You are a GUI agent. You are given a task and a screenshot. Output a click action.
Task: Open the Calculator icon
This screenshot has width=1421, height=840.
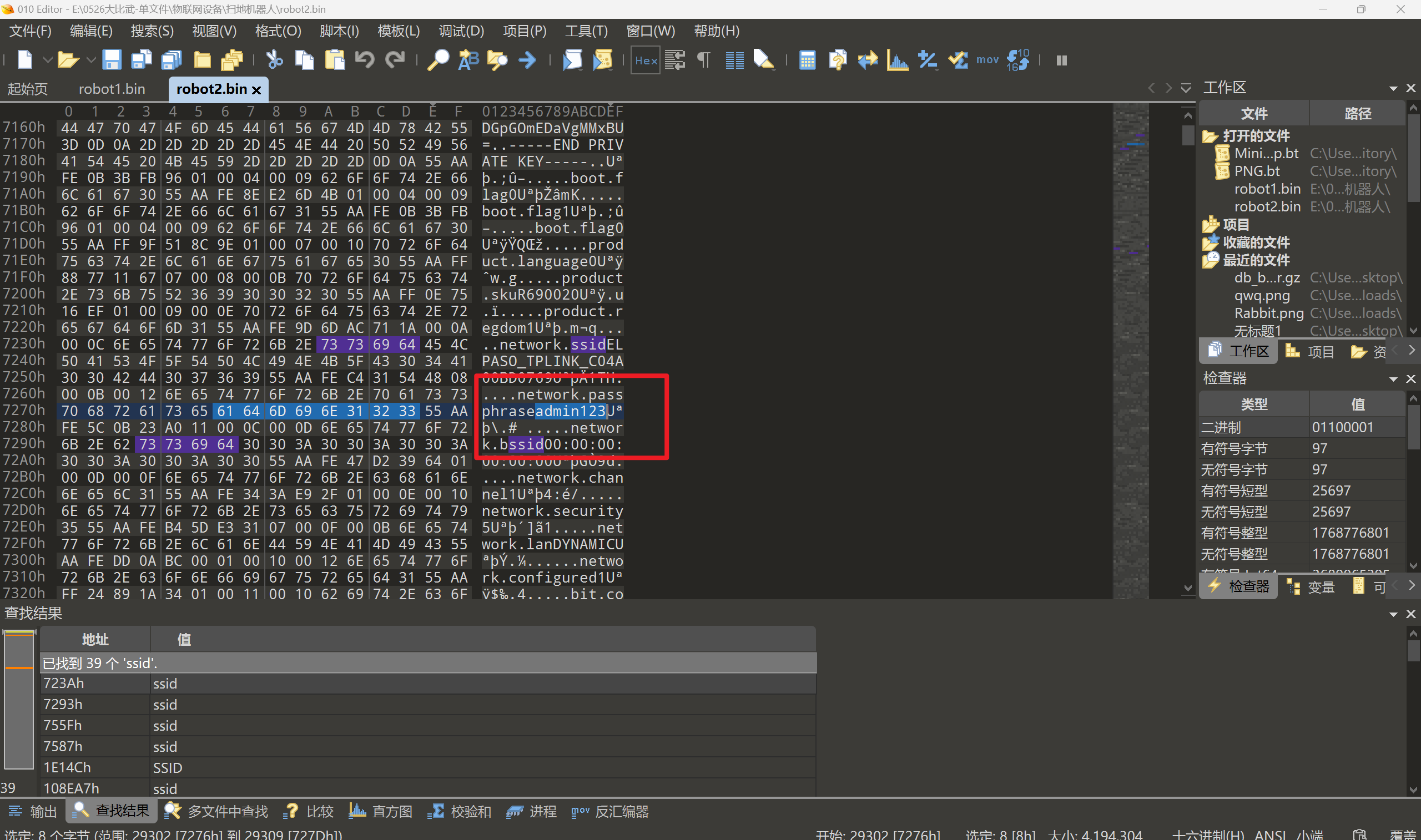(x=807, y=59)
